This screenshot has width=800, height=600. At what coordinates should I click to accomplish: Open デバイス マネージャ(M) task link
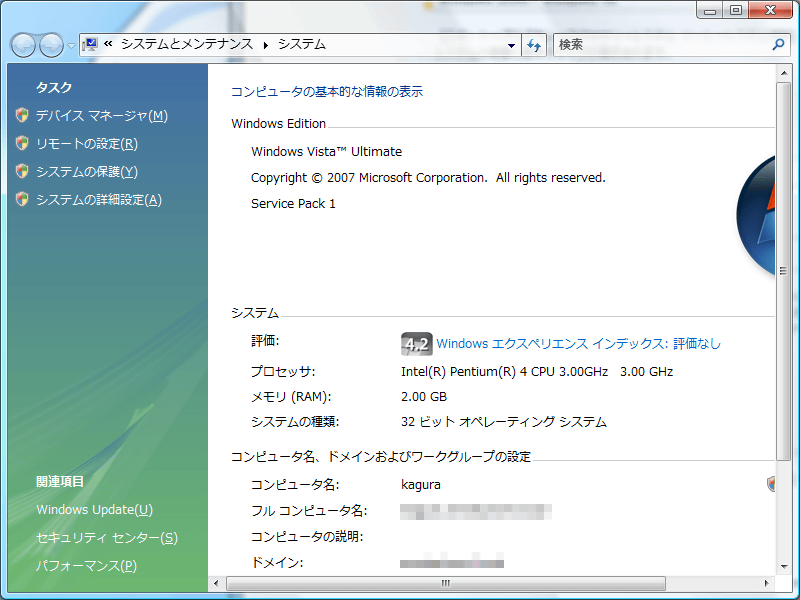click(x=102, y=116)
